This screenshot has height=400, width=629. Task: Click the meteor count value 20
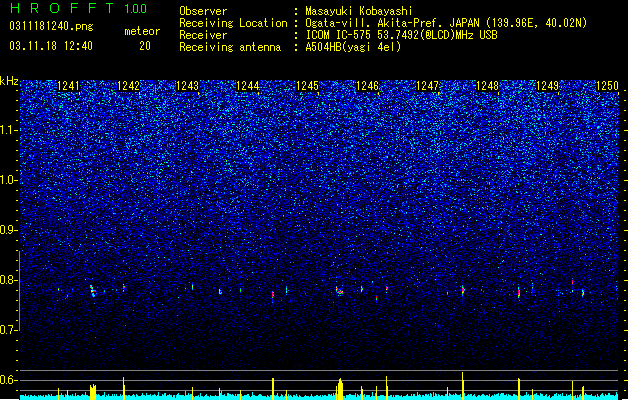pyautogui.click(x=145, y=46)
